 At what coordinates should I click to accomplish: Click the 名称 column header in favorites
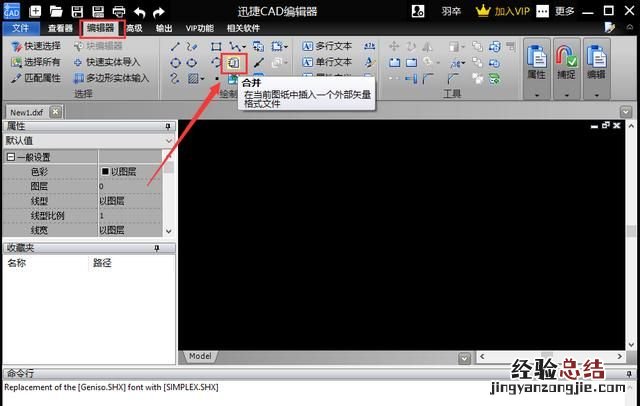tap(17, 263)
